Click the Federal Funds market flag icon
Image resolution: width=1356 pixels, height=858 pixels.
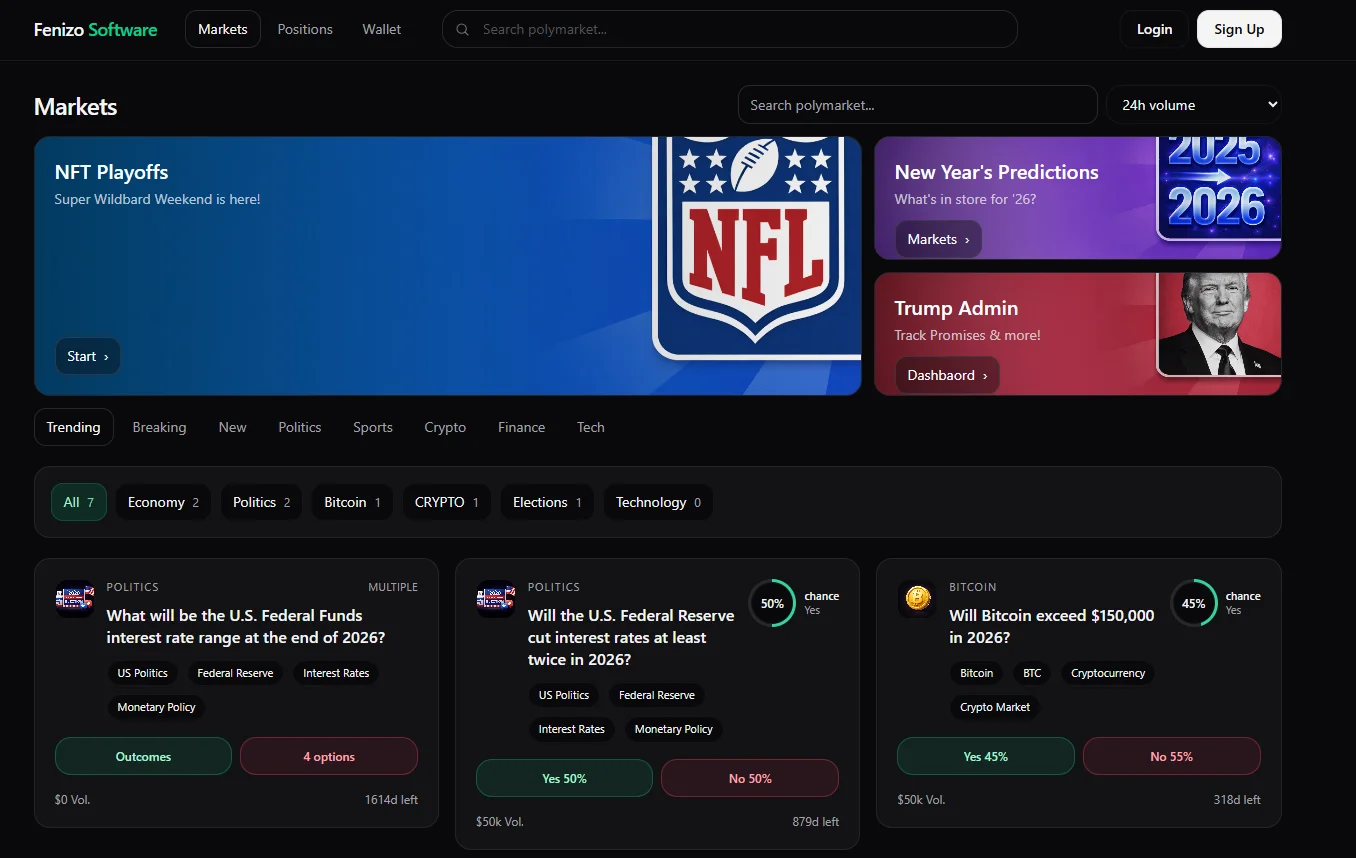(x=75, y=598)
